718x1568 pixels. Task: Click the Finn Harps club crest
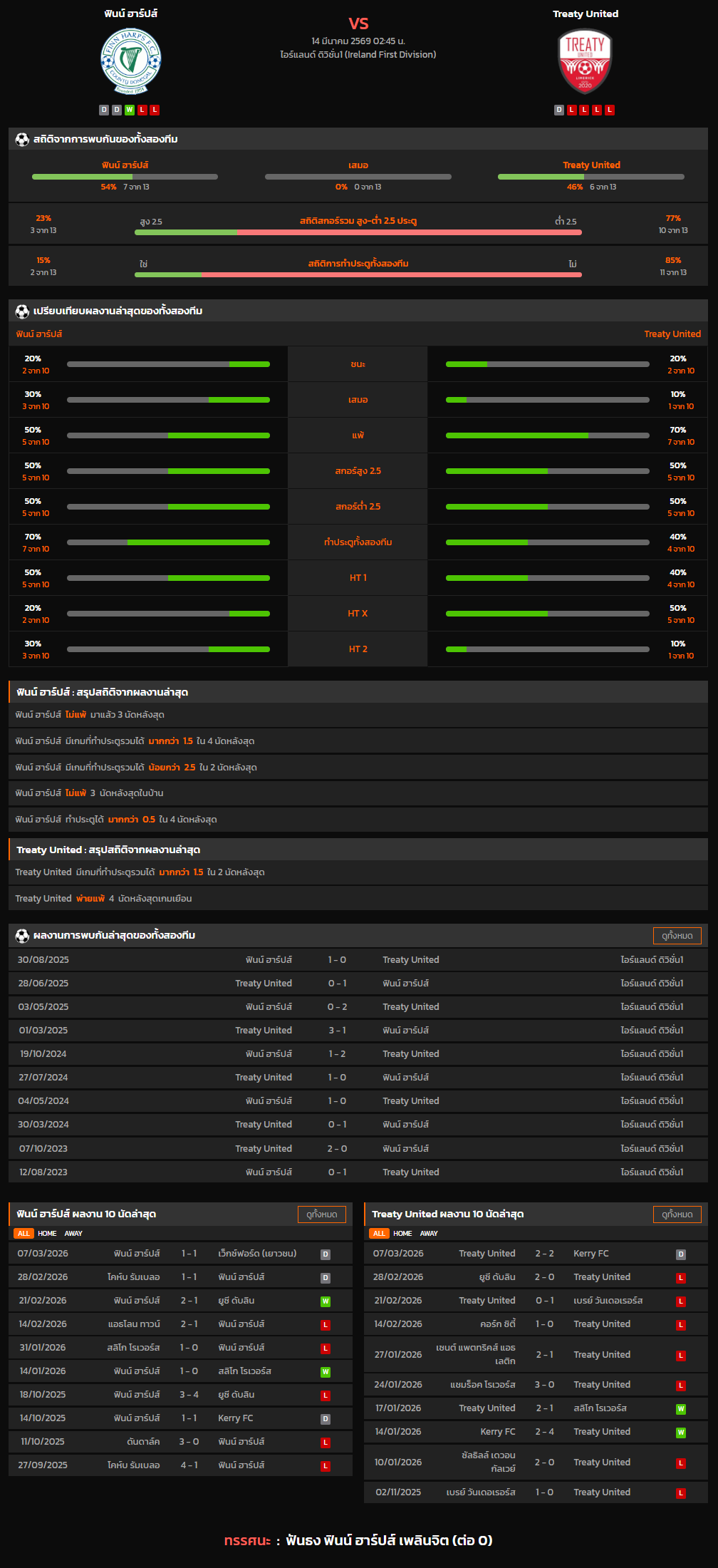click(130, 61)
